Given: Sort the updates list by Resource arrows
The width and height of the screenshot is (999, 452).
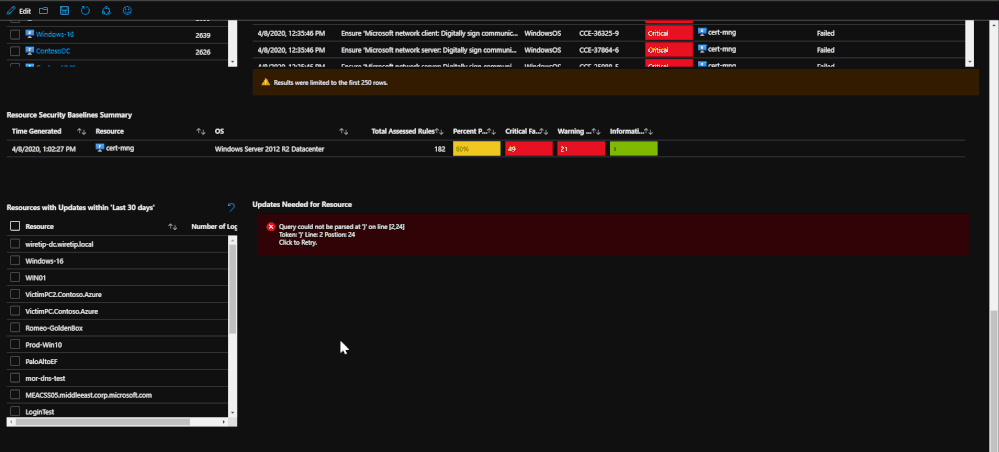Looking at the screenshot, I should (x=173, y=226).
